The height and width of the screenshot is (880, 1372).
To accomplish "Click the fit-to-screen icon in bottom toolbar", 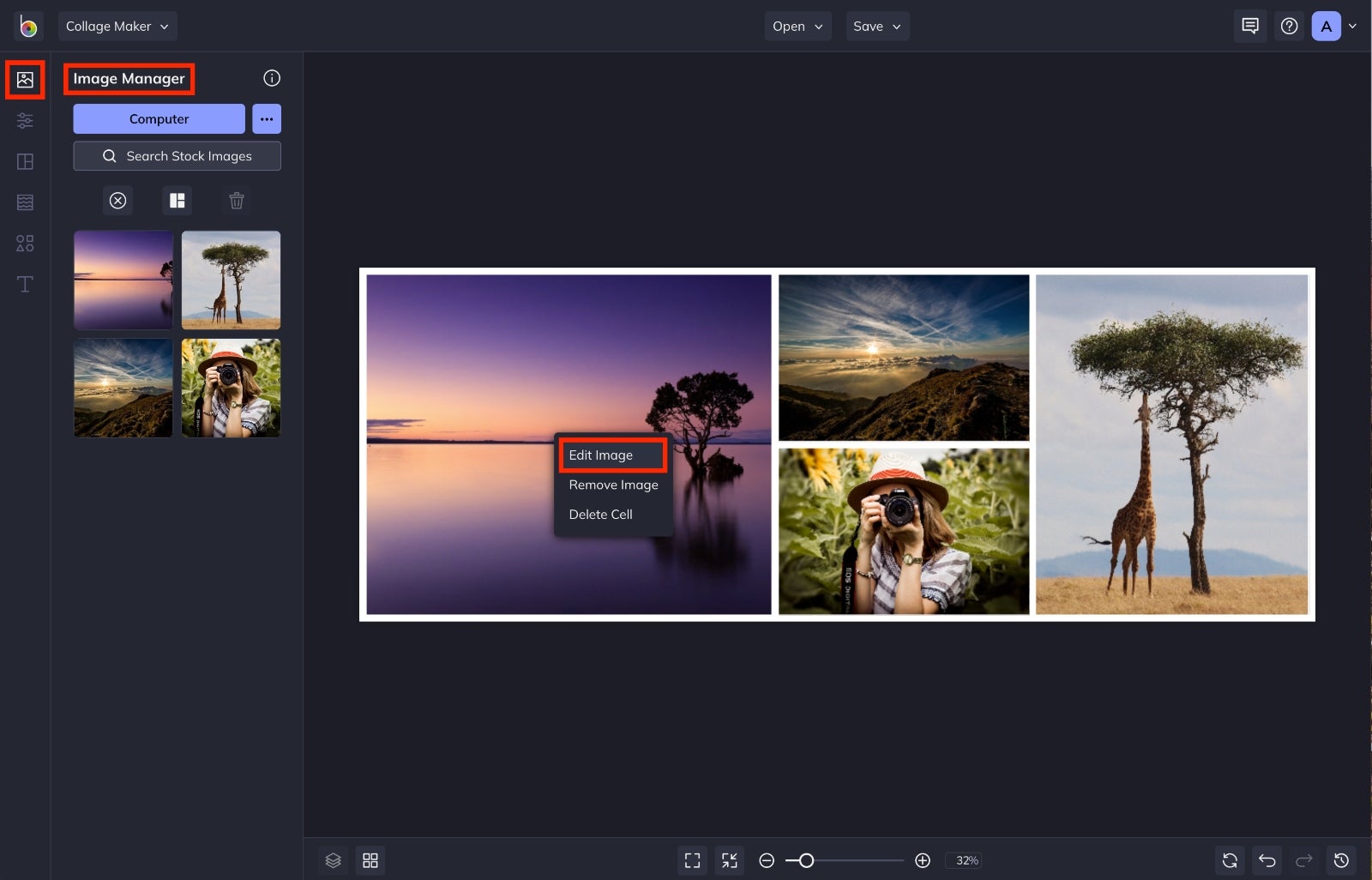I will click(x=693, y=860).
